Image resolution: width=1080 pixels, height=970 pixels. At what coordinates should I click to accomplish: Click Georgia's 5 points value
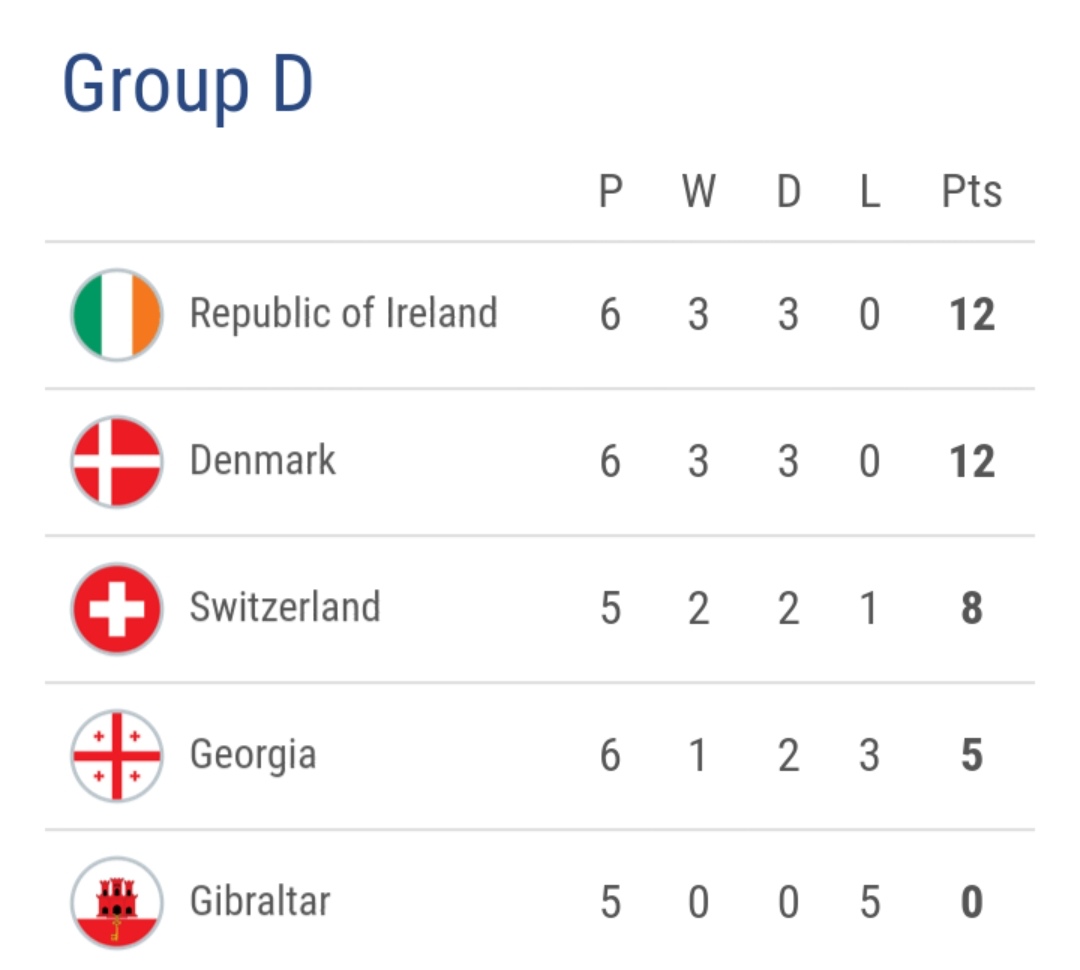tap(971, 756)
